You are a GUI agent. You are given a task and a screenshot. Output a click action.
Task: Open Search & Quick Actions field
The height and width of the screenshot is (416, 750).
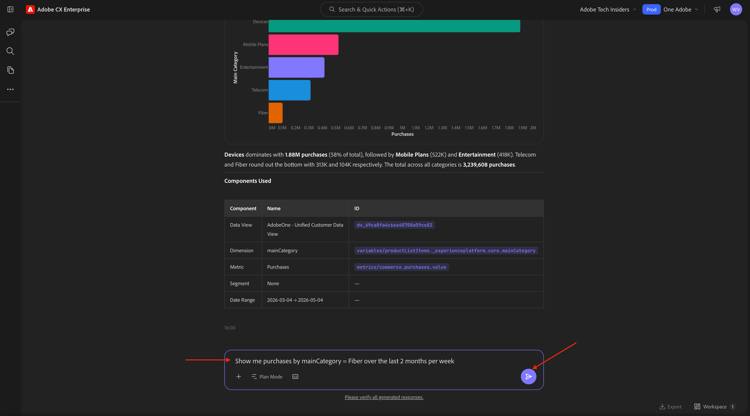coord(371,9)
